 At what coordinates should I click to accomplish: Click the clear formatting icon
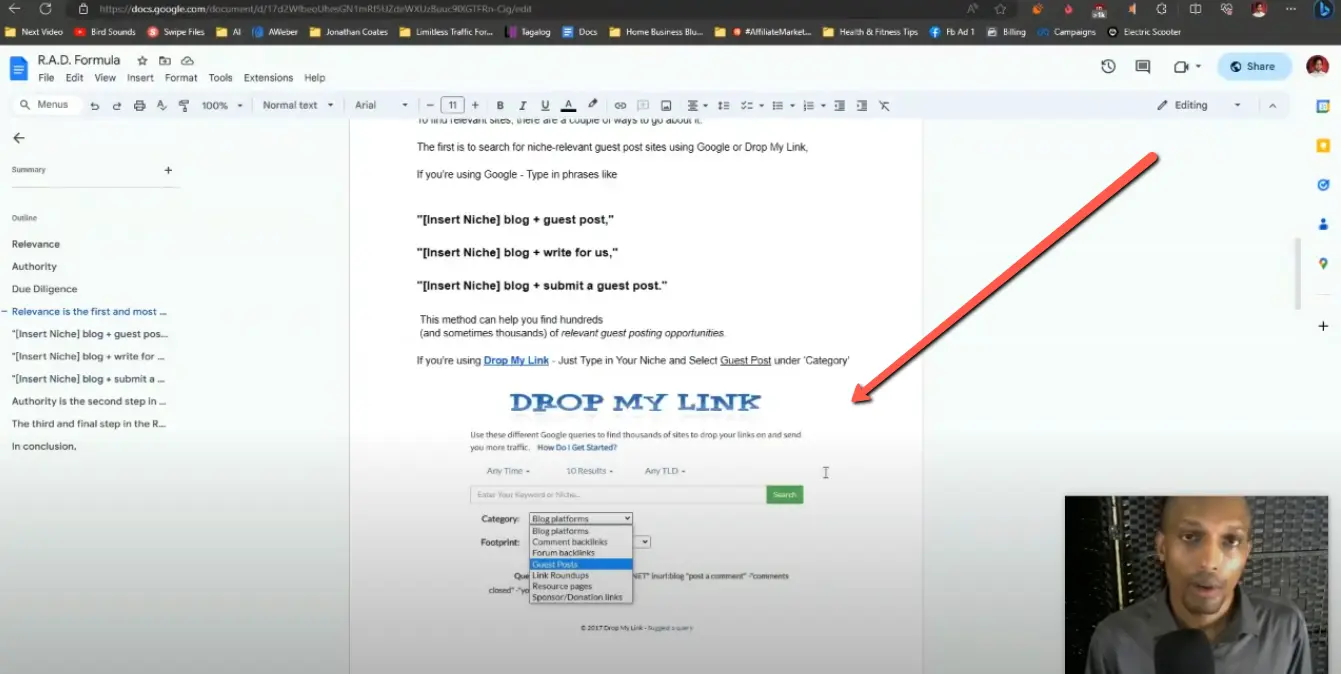[884, 105]
